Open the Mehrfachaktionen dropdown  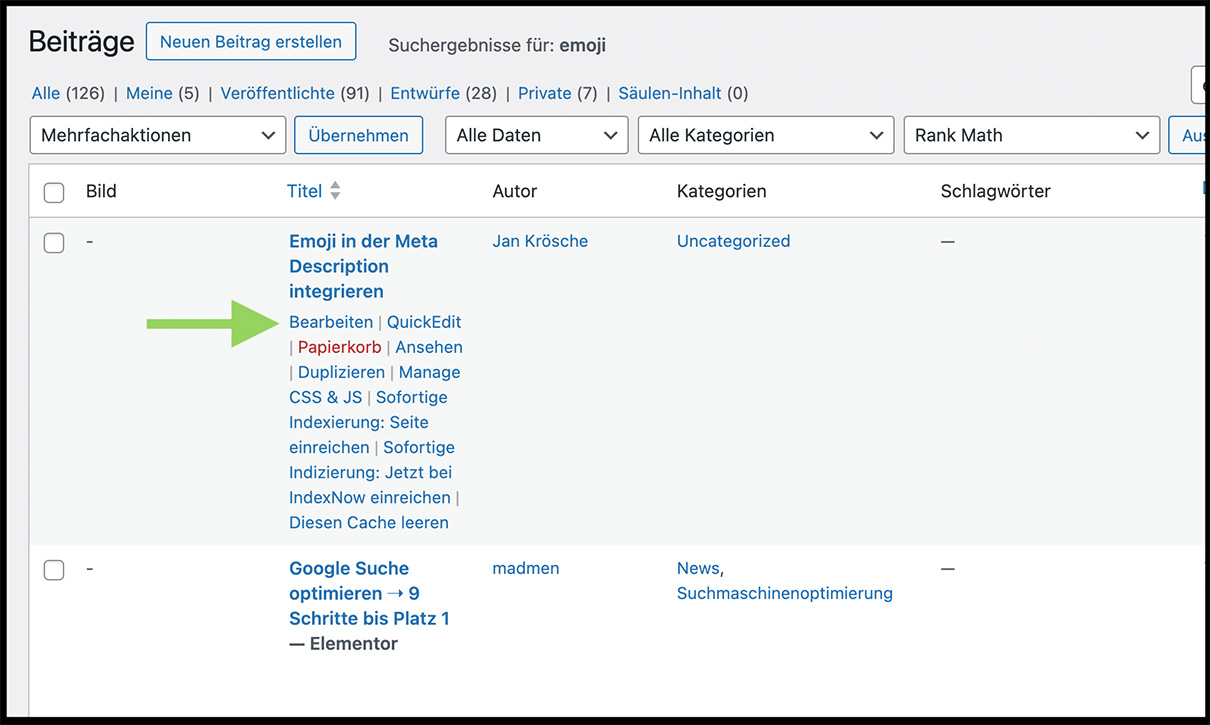[x=158, y=136]
